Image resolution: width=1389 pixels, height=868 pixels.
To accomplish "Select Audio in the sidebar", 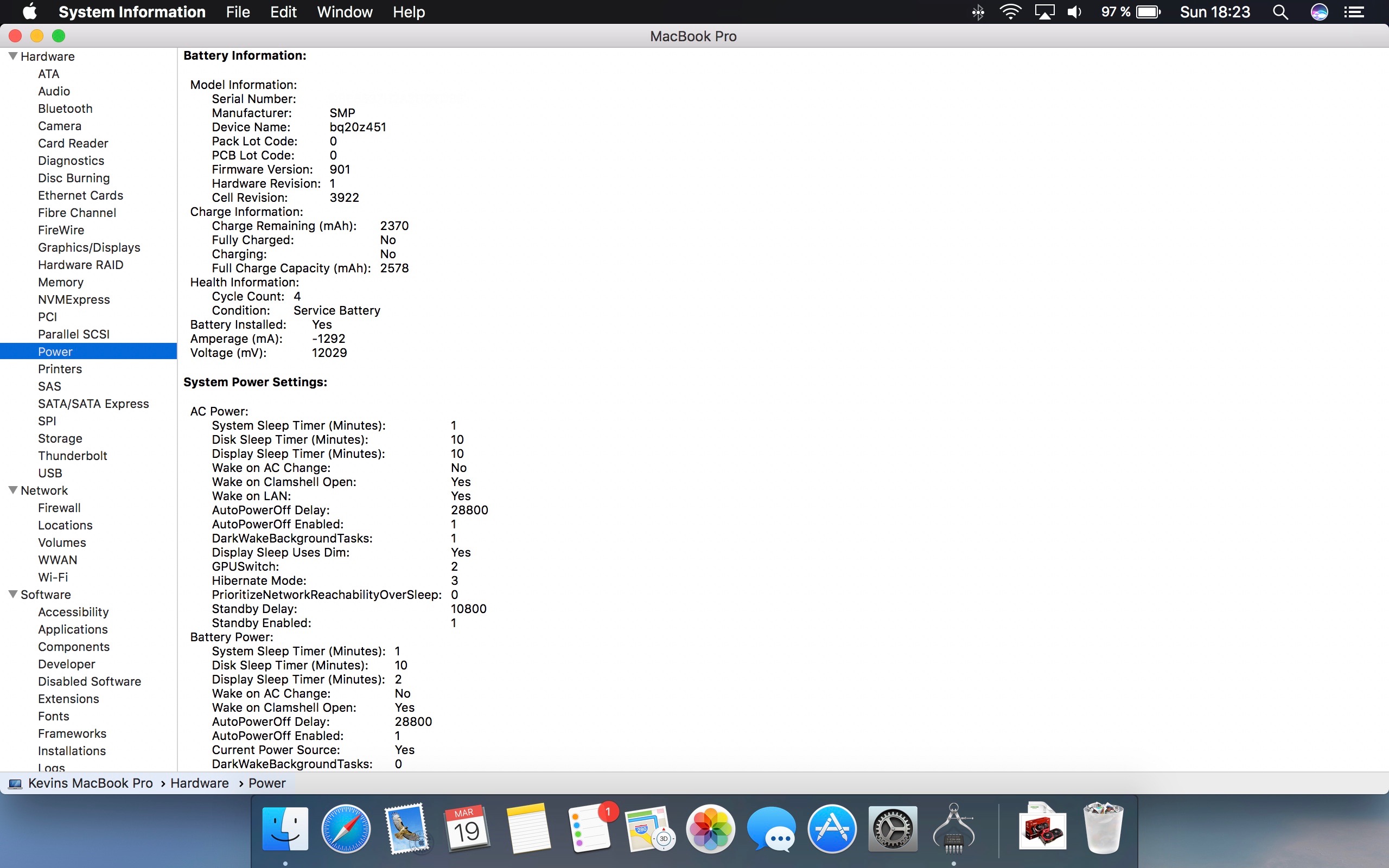I will [x=54, y=91].
